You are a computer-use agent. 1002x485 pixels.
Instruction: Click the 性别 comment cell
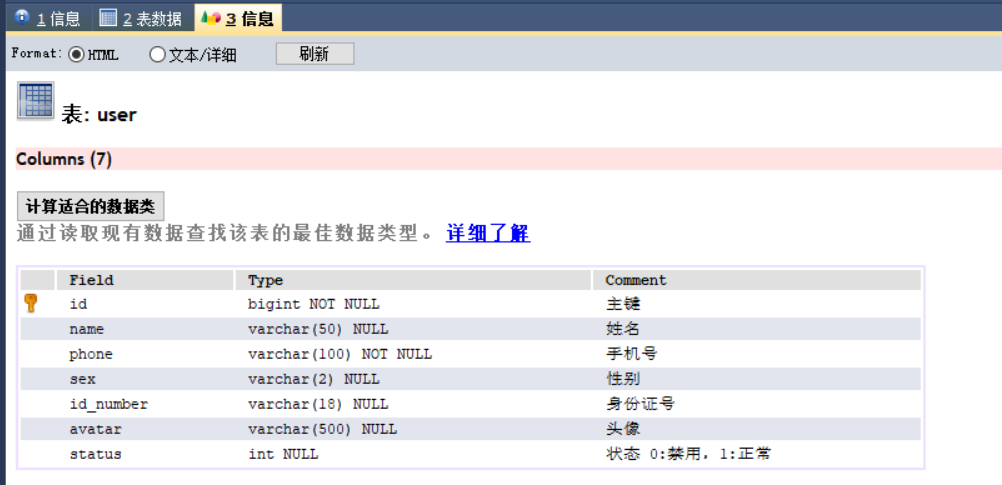point(757,379)
